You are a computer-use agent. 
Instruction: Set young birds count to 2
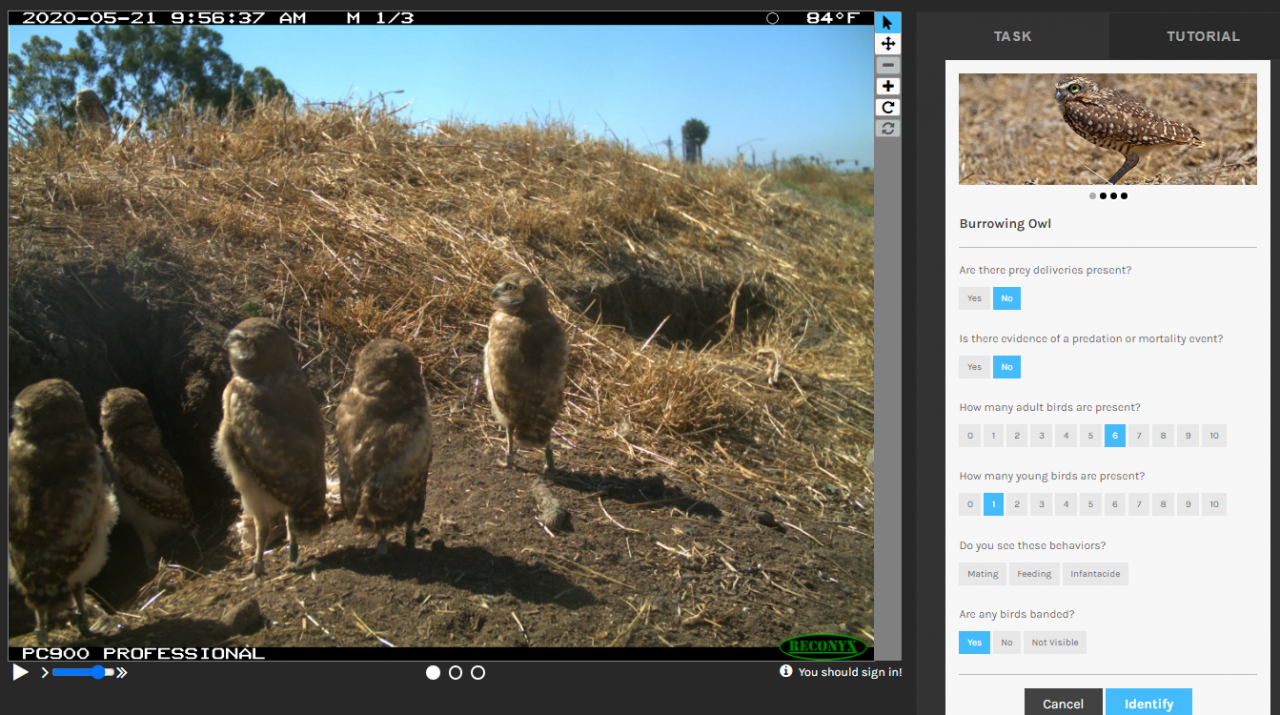point(1017,504)
